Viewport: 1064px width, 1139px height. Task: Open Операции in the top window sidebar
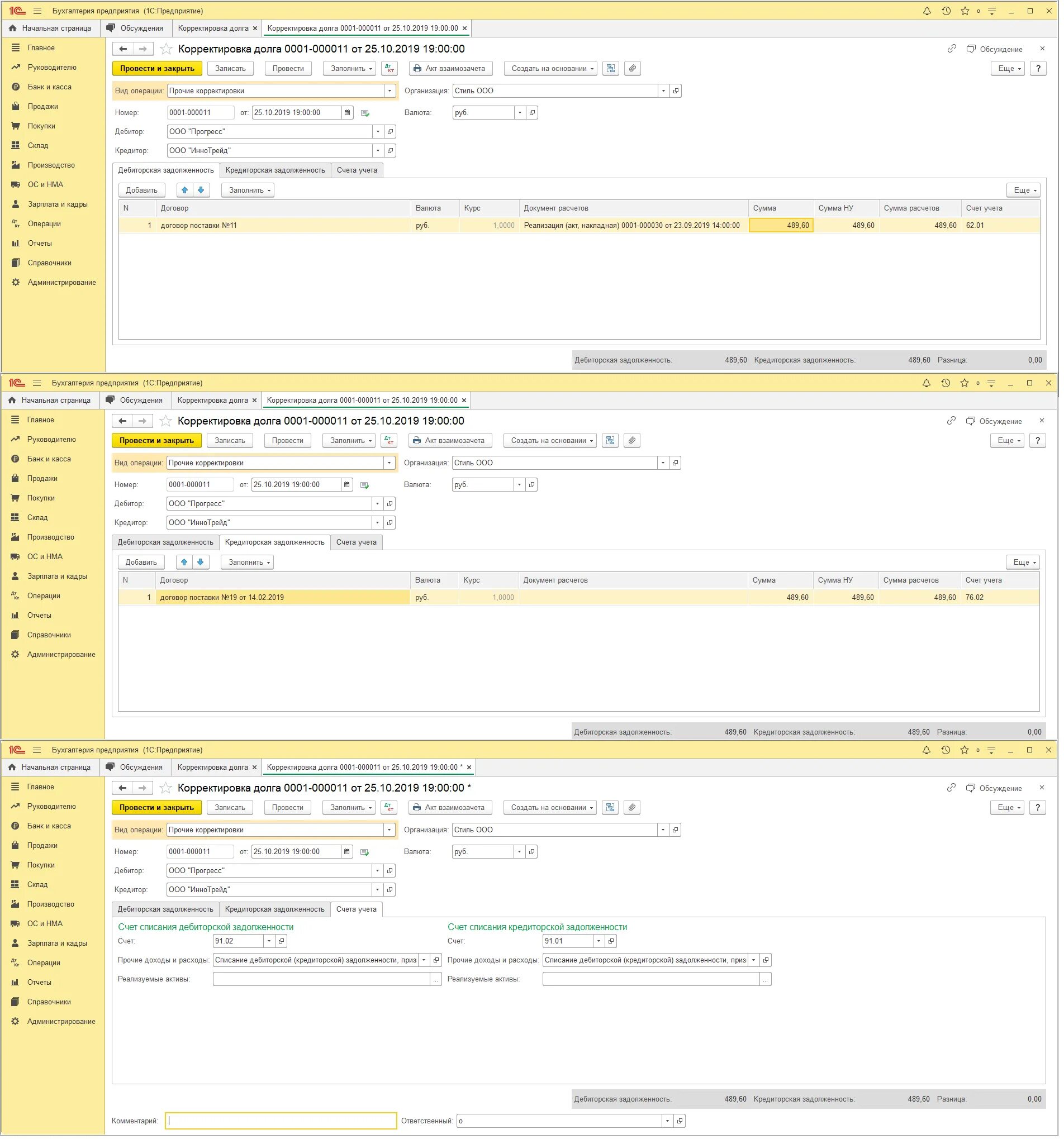[x=44, y=225]
